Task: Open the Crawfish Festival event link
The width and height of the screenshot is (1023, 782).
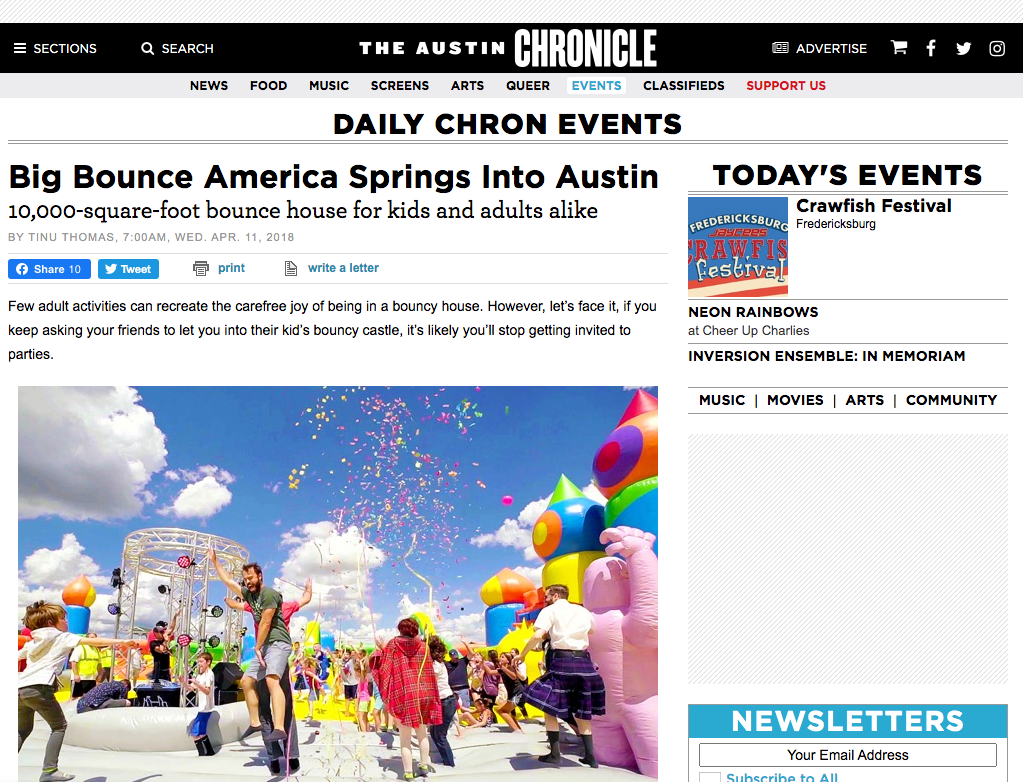Action: tap(873, 206)
